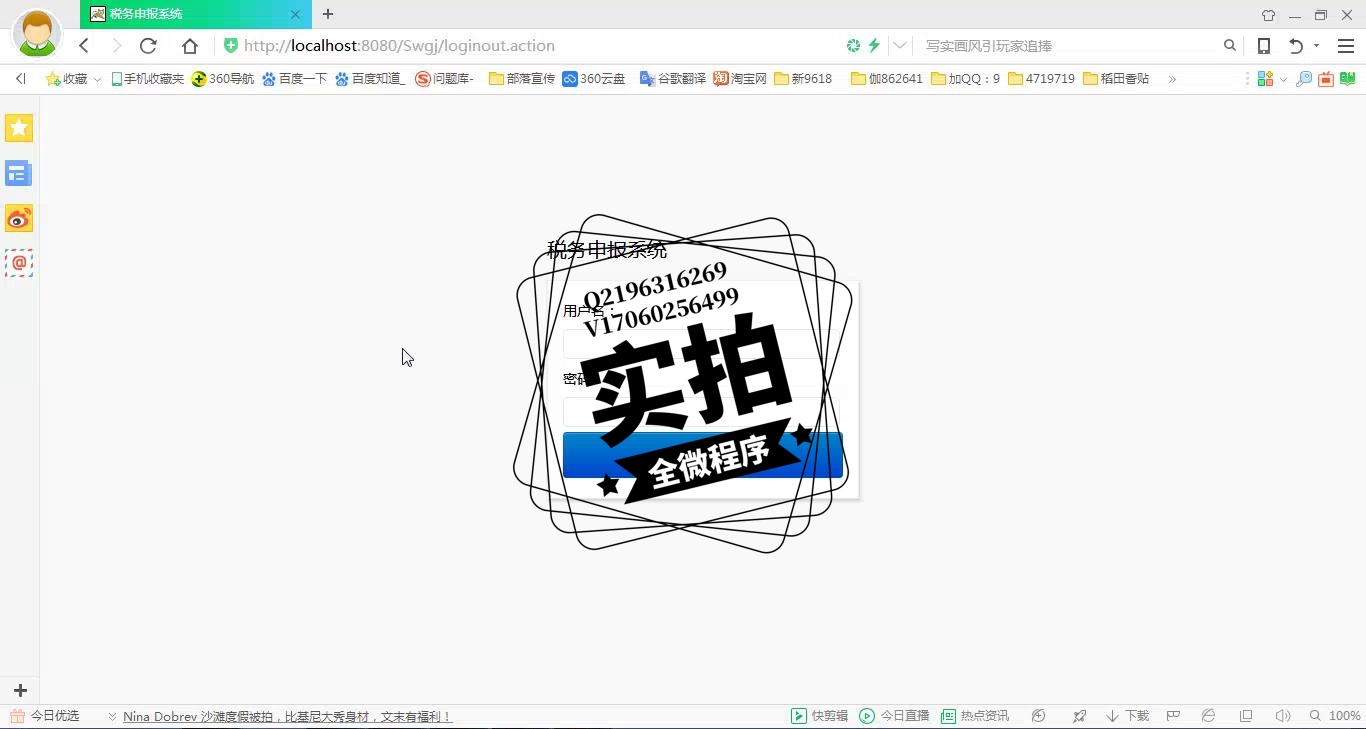
Task: Open the 伽862641 bookmark folder
Action: (x=886, y=79)
